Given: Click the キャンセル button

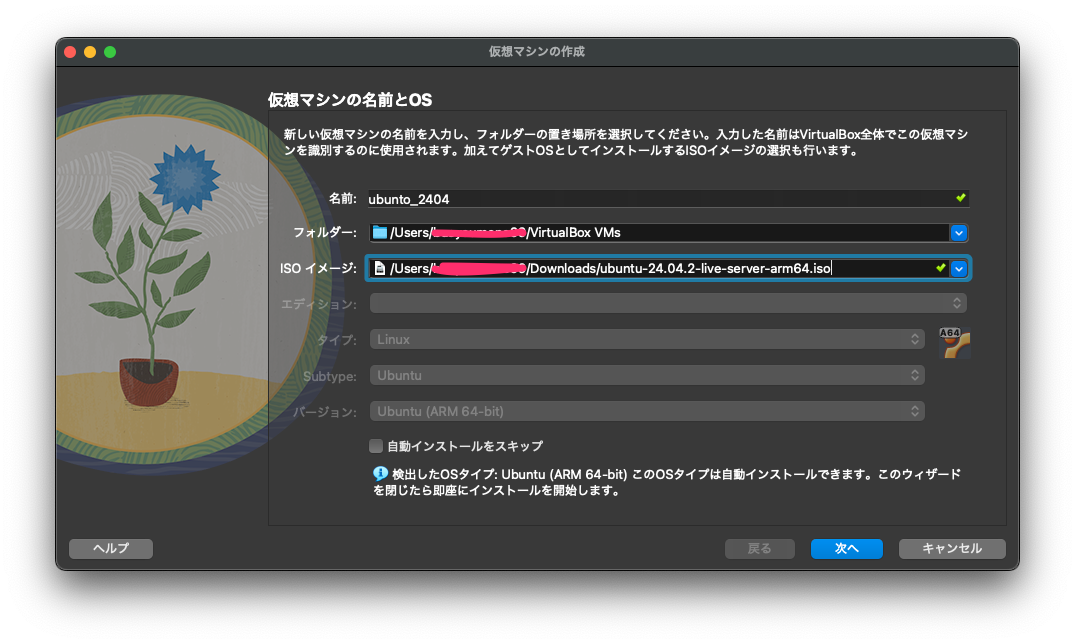Looking at the screenshot, I should [952, 548].
